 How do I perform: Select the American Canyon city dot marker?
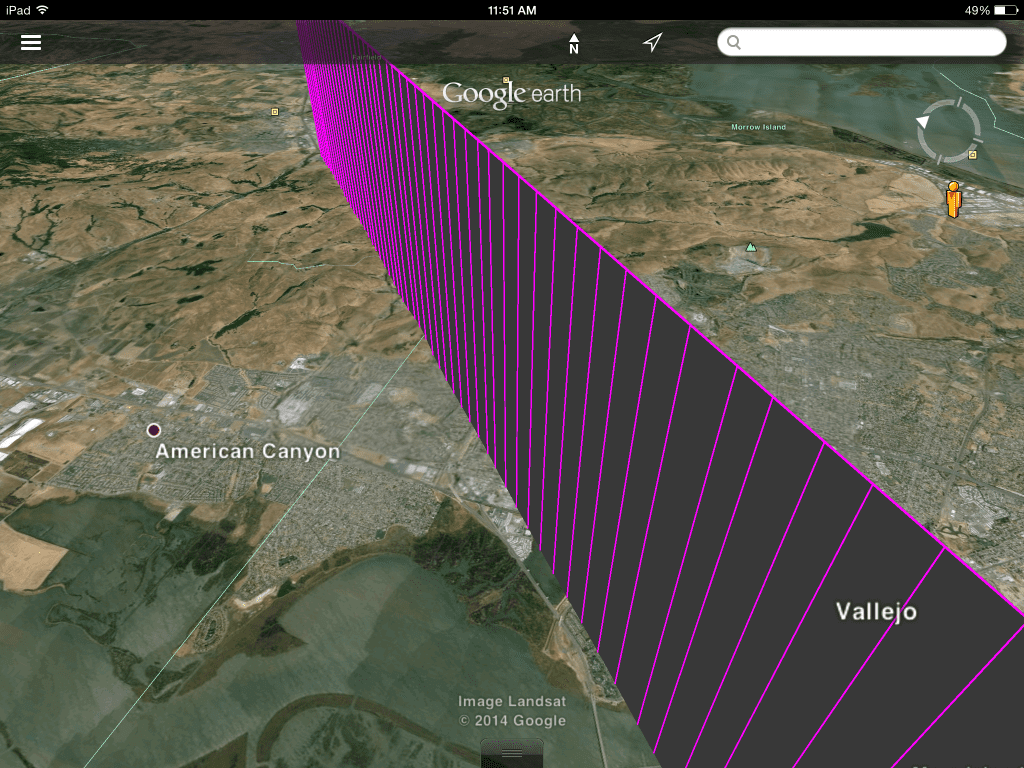pyautogui.click(x=153, y=430)
